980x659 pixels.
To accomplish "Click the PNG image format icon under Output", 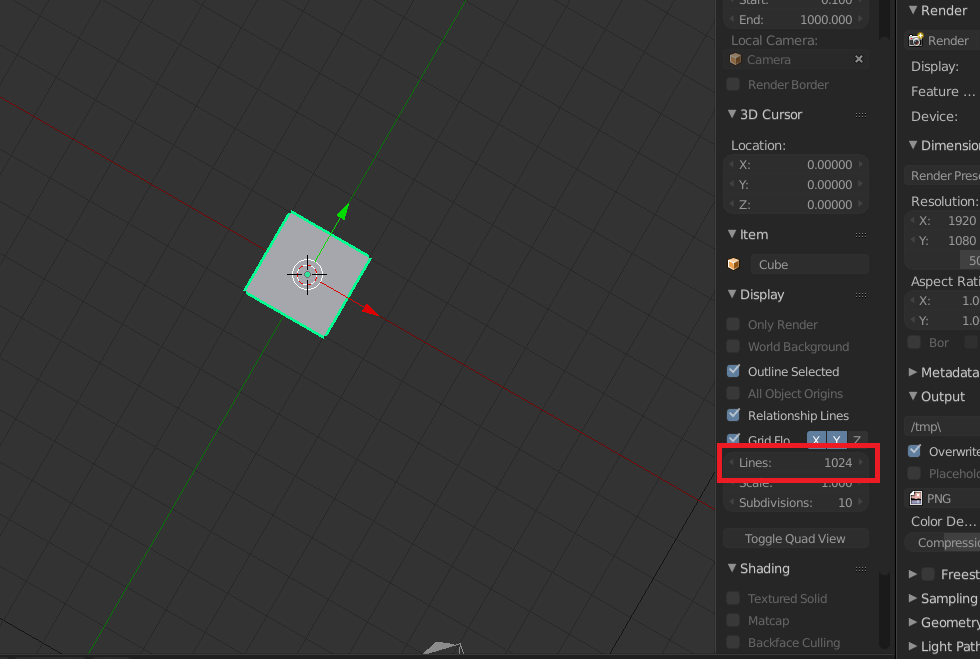I will (x=916, y=498).
